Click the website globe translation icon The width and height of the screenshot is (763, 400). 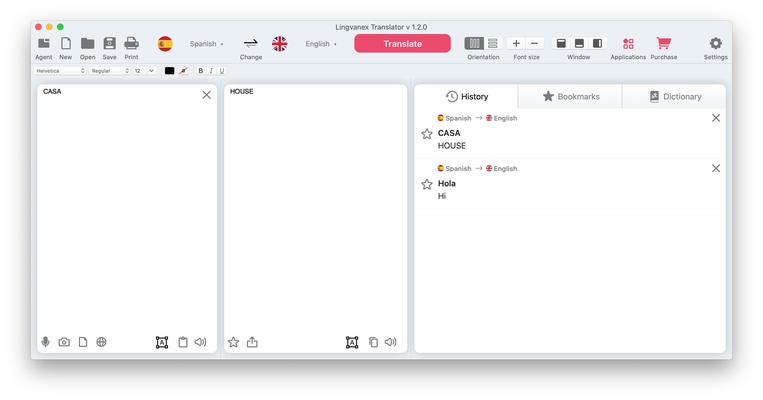pyautogui.click(x=101, y=342)
